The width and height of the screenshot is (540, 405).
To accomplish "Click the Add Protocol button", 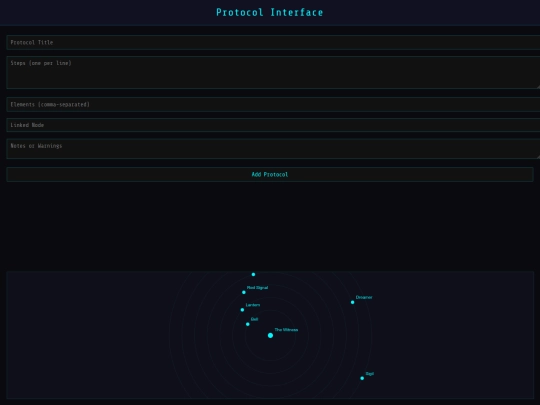I will (270, 174).
